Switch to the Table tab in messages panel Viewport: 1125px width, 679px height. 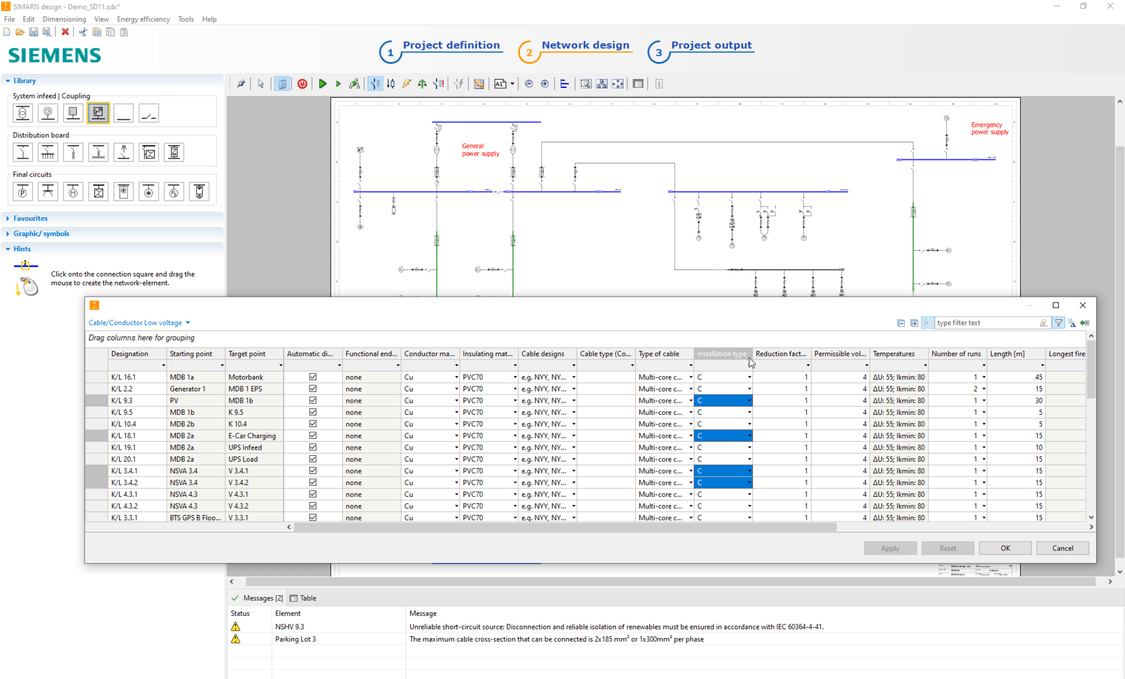(x=302, y=598)
